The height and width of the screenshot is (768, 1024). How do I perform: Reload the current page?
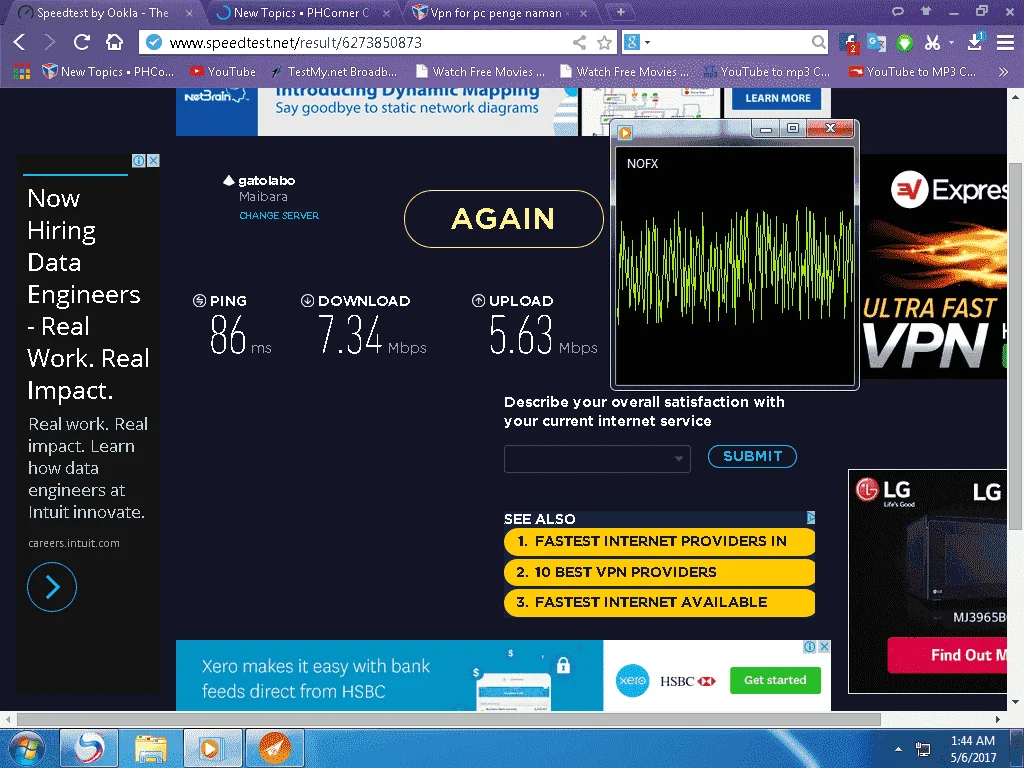(x=82, y=42)
